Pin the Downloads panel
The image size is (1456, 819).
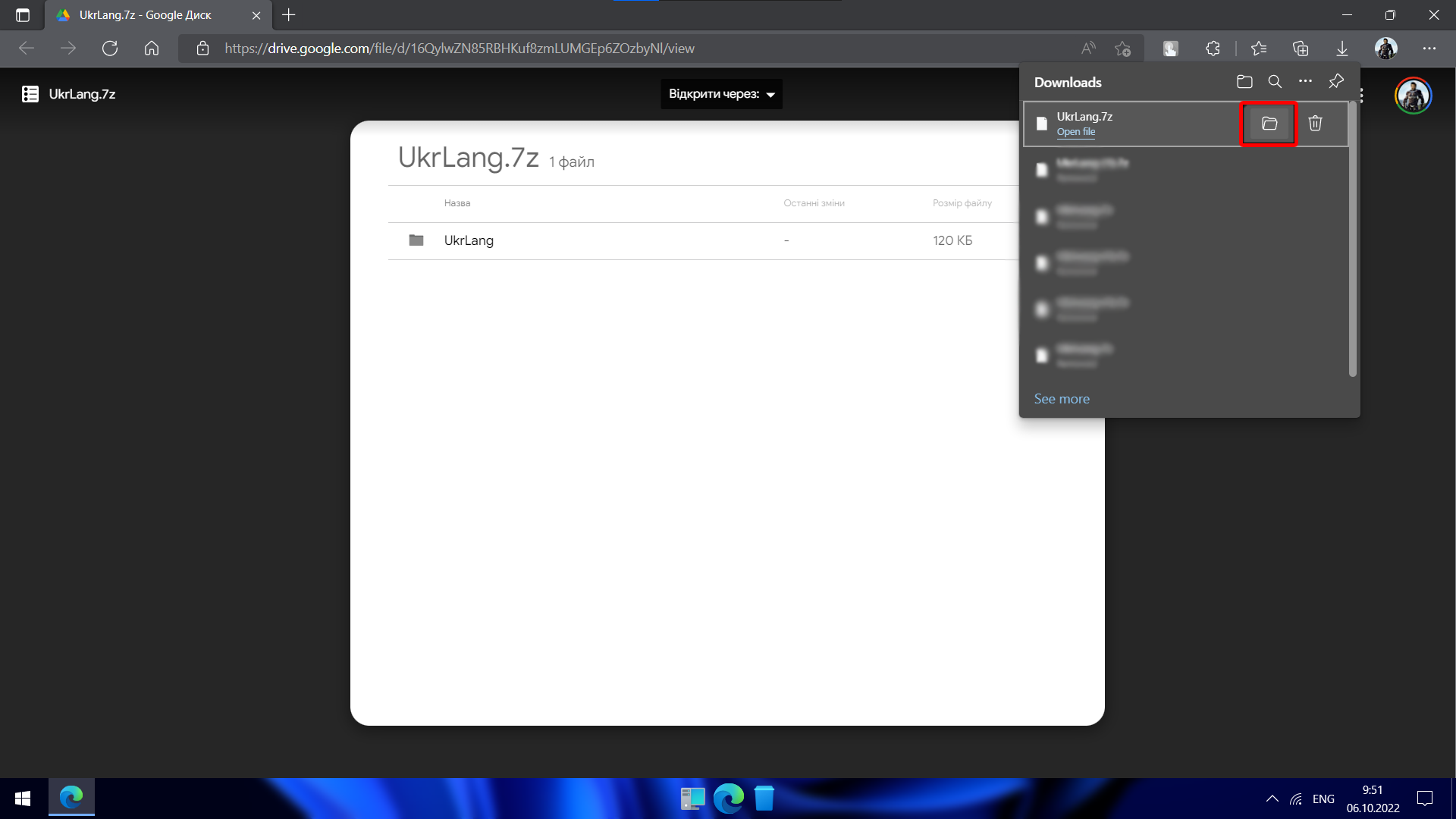tap(1336, 81)
